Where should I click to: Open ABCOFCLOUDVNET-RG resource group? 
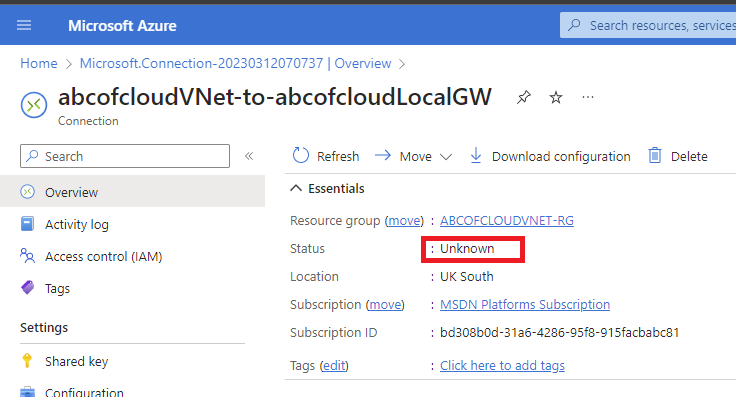pos(507,221)
